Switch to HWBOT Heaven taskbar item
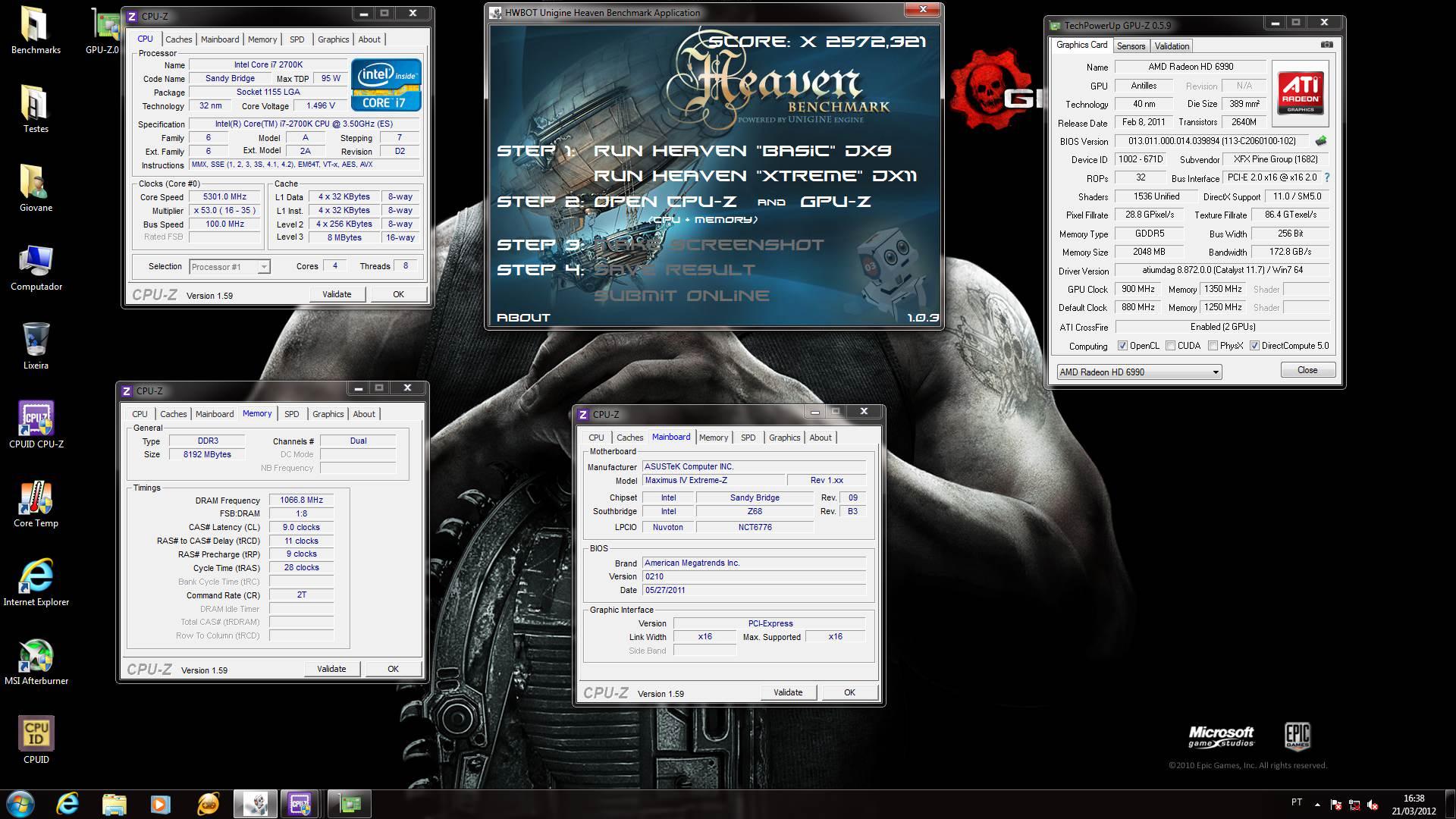 pyautogui.click(x=255, y=804)
